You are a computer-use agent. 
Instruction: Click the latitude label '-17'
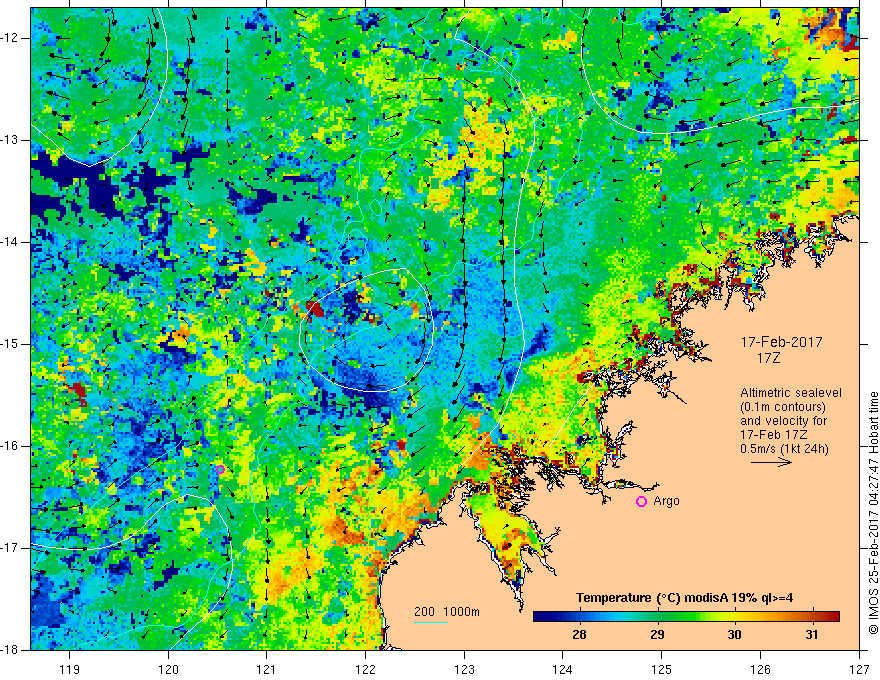pyautogui.click(x=10, y=548)
